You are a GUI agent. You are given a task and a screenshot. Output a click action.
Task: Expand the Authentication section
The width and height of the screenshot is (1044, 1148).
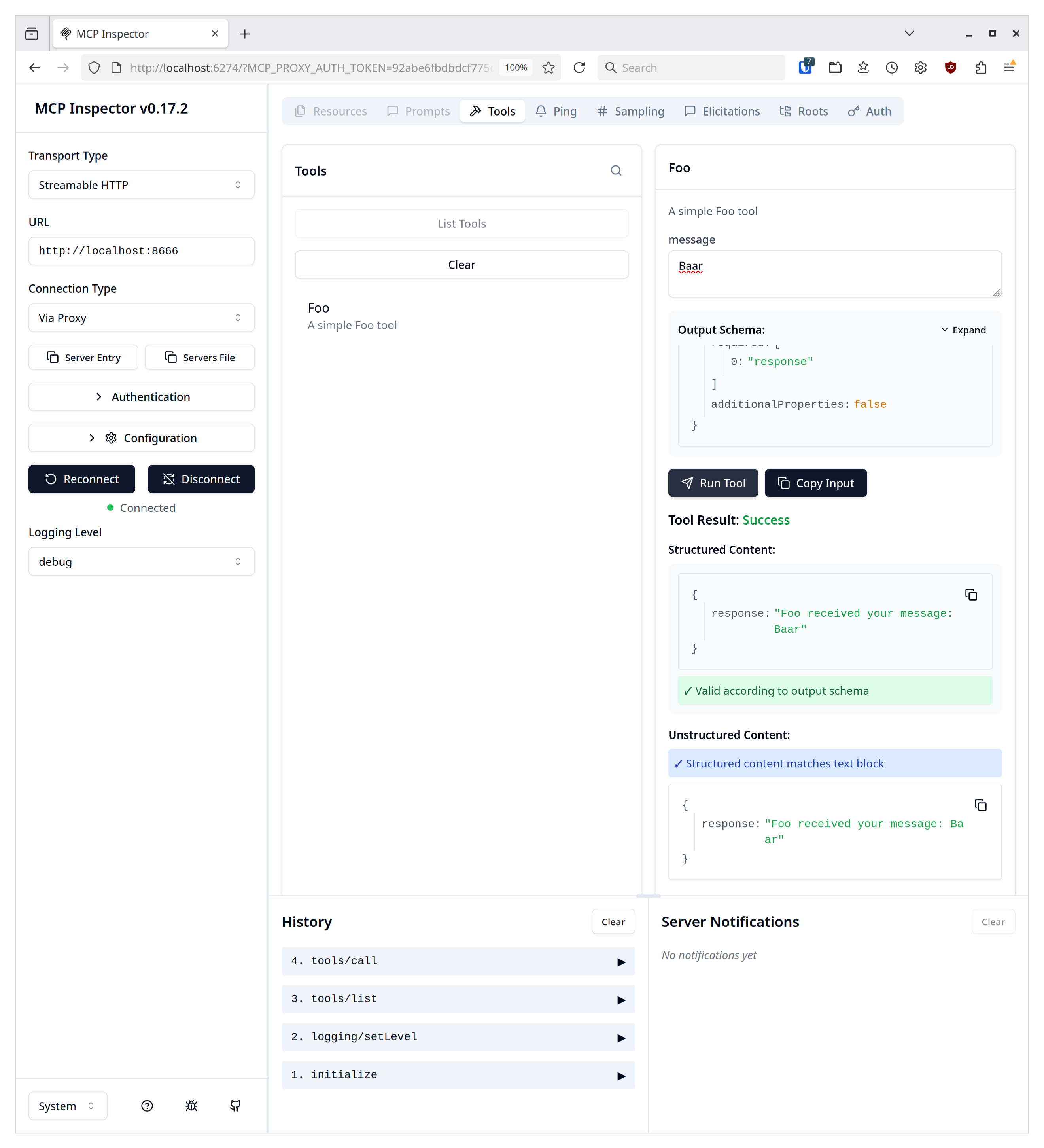[x=141, y=397]
